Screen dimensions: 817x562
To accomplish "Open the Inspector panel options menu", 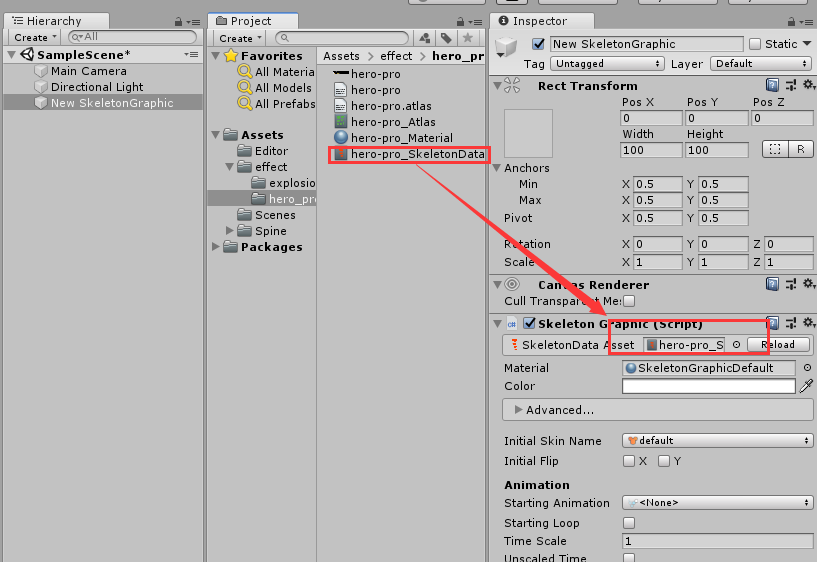I will pos(806,22).
